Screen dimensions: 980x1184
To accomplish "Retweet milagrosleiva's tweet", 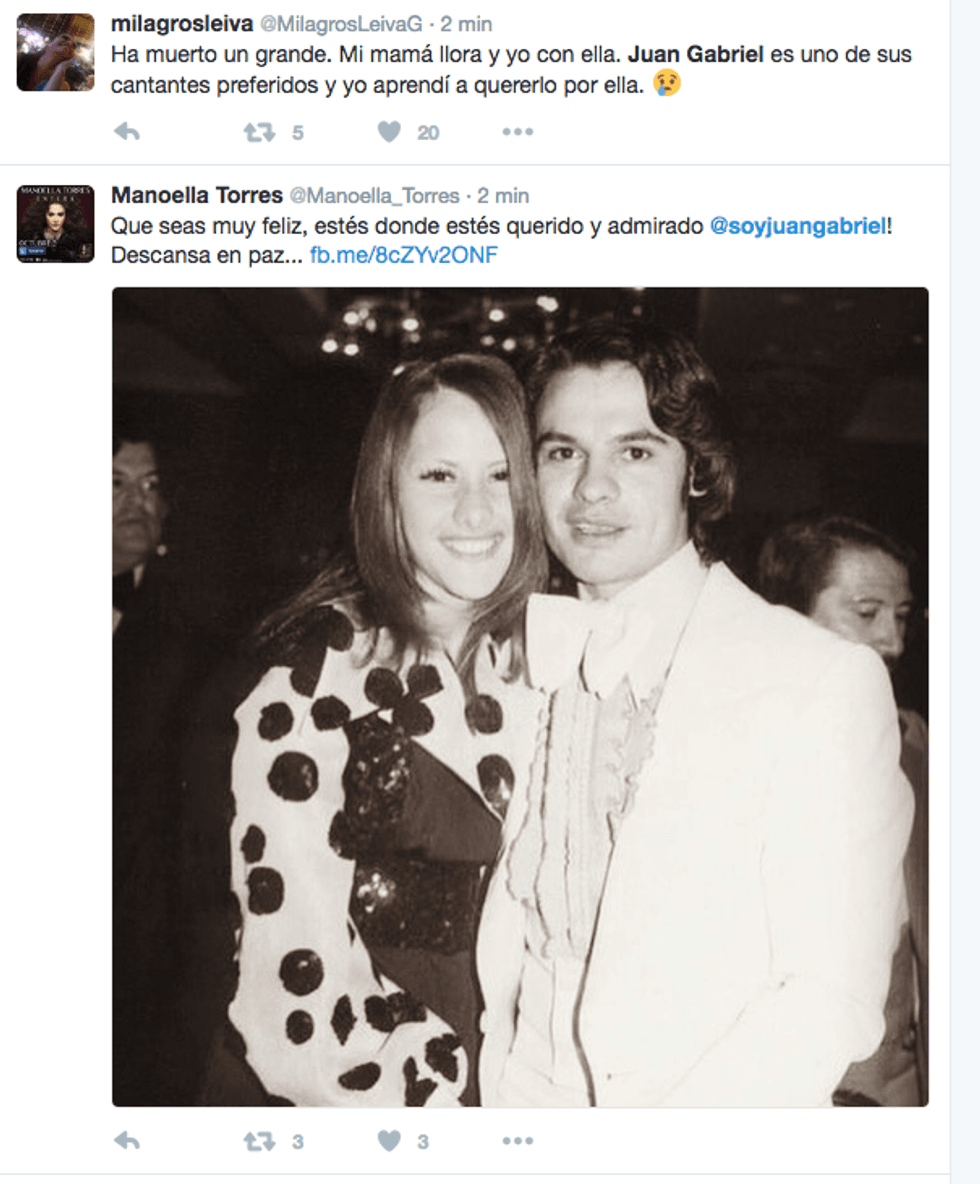I will 260,132.
